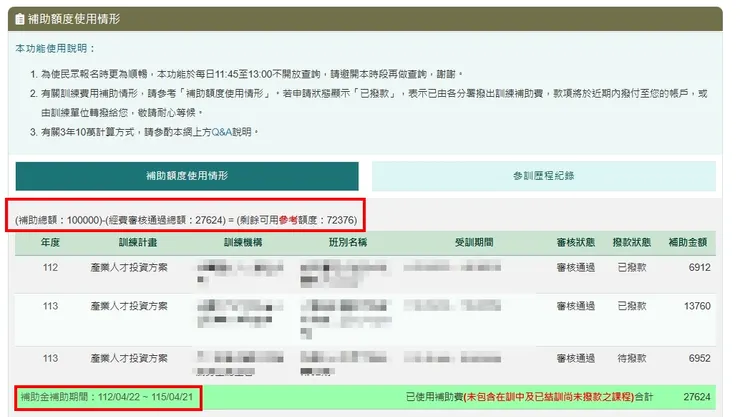
Task: Select the 補助額度使用情形 tab
Action: tap(187, 176)
